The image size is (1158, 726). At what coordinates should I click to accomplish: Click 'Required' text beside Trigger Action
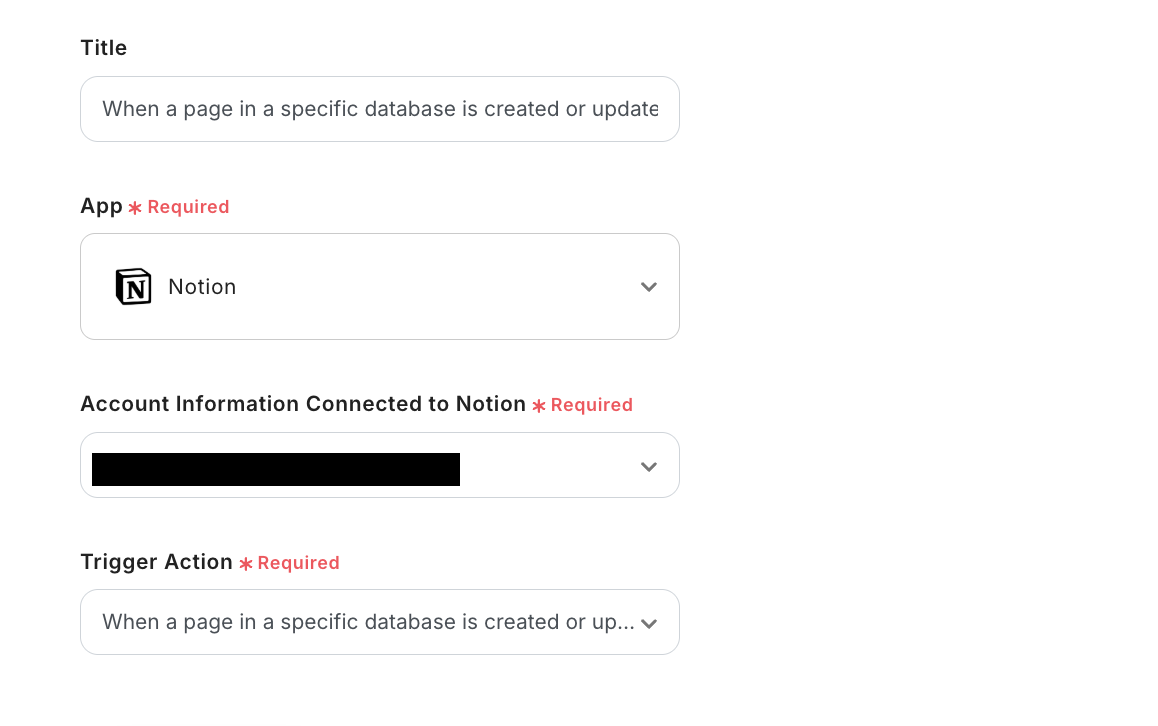(x=298, y=563)
